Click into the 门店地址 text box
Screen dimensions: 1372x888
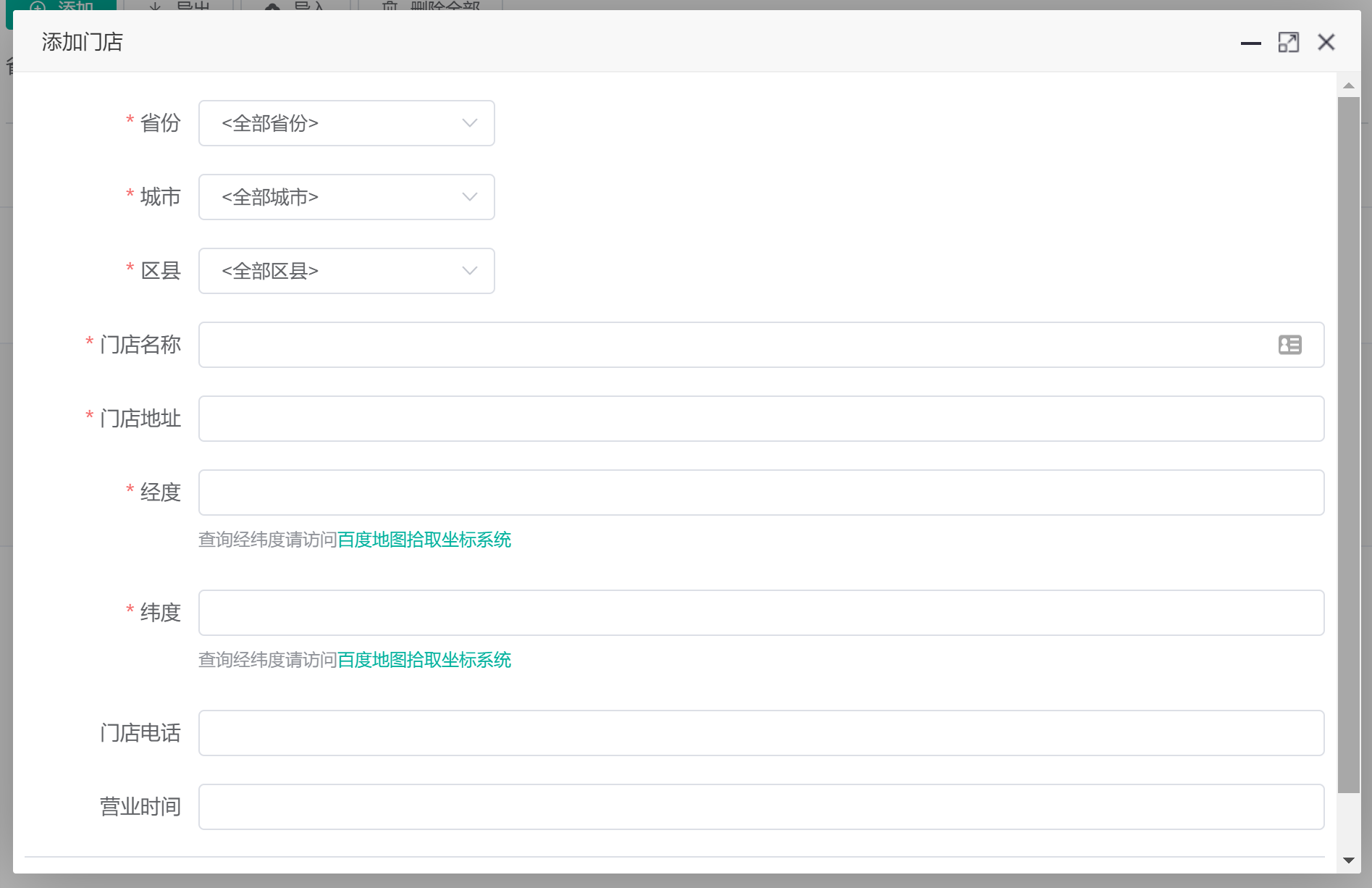click(x=760, y=419)
